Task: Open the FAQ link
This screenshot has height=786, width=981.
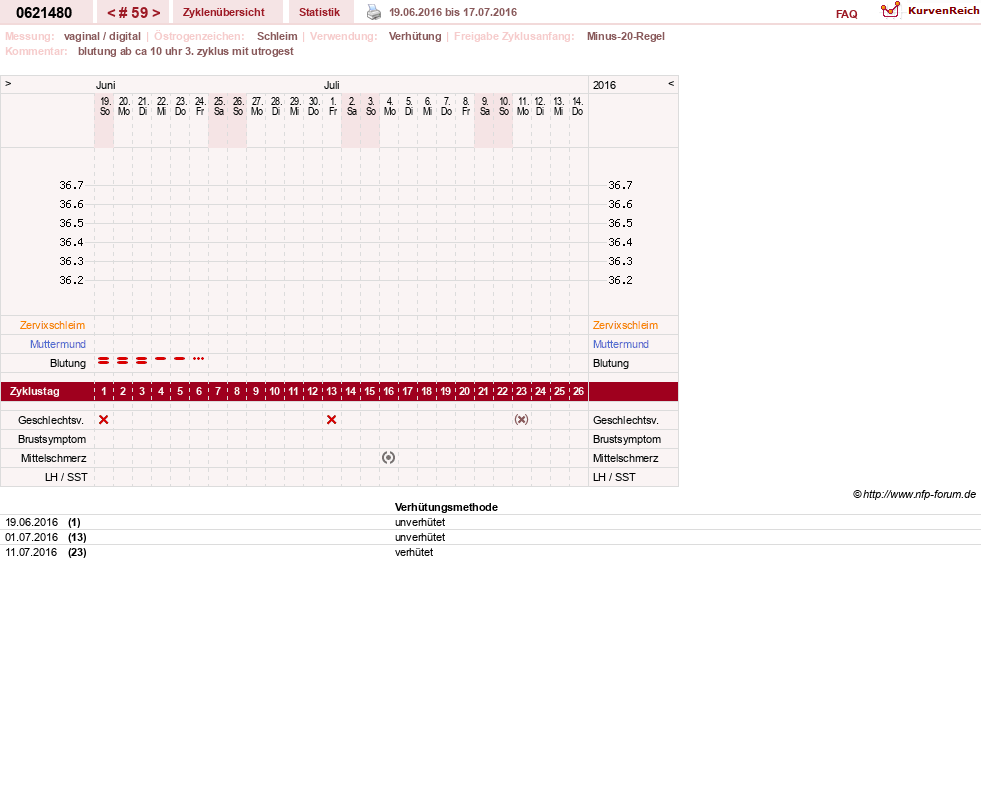Action: tap(846, 14)
